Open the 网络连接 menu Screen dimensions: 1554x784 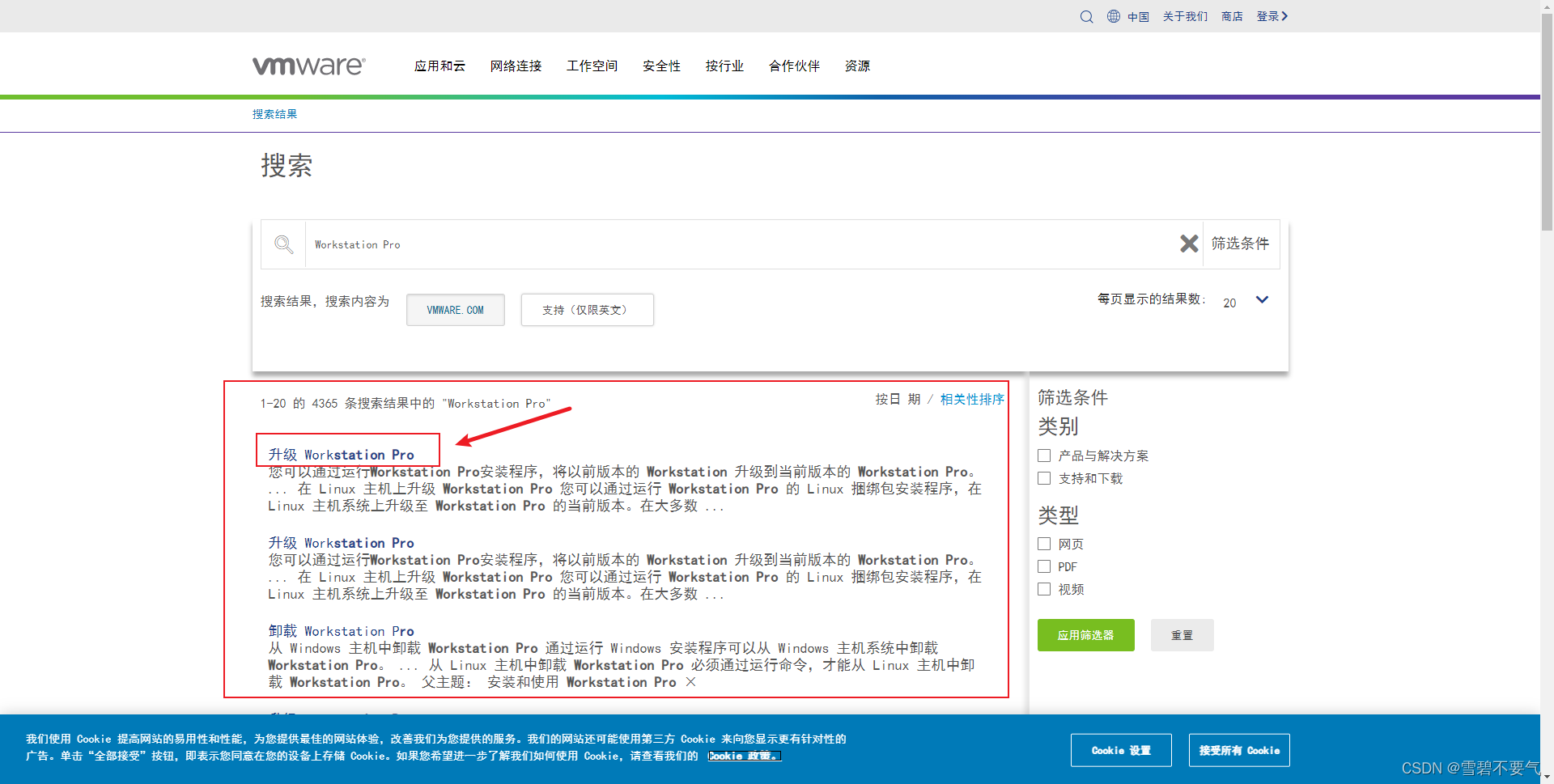coord(516,66)
